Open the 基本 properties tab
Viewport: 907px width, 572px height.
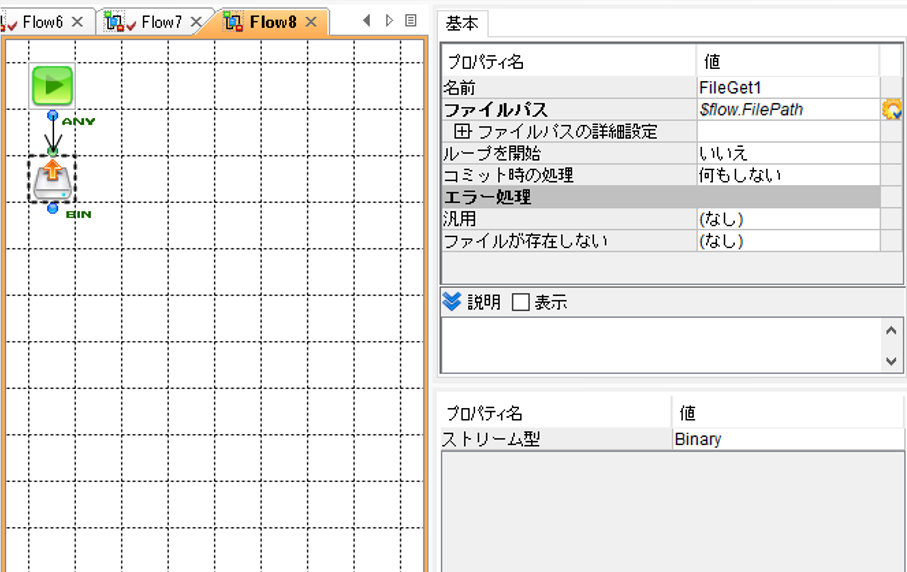click(x=462, y=24)
